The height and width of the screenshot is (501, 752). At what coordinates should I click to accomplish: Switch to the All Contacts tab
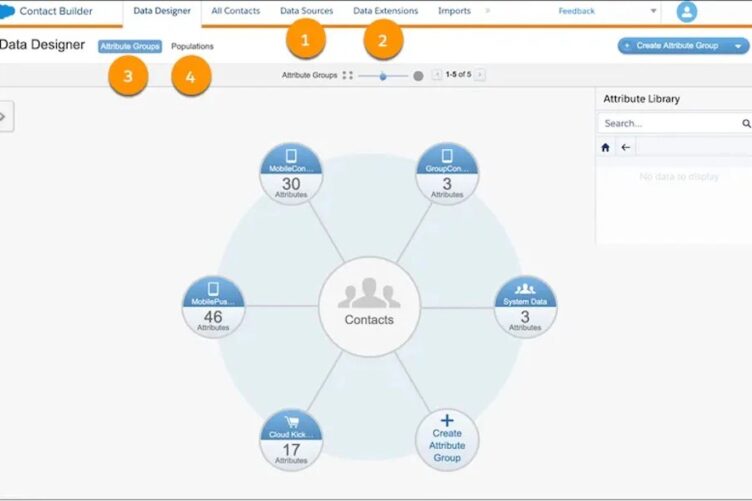235,11
